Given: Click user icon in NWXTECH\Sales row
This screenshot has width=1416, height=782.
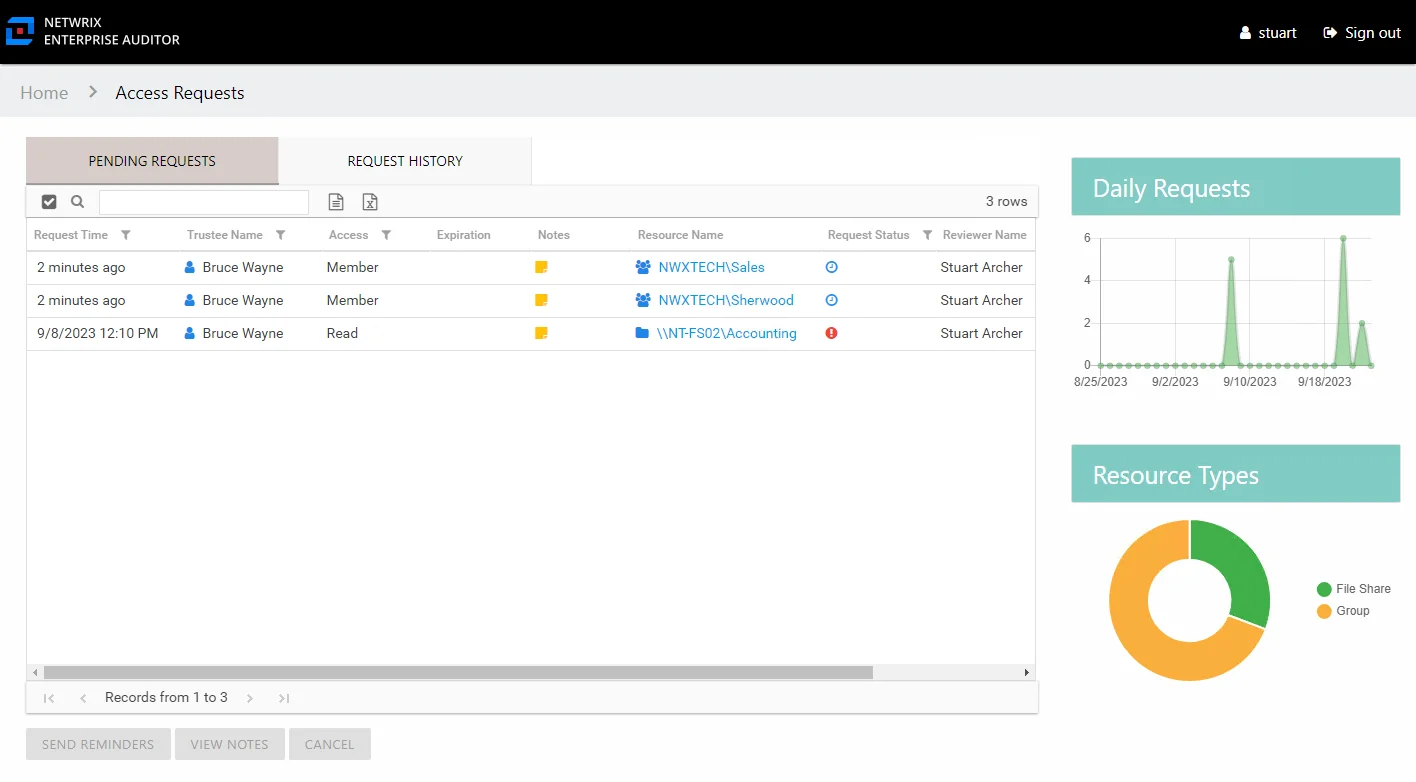Looking at the screenshot, I should [x=190, y=267].
